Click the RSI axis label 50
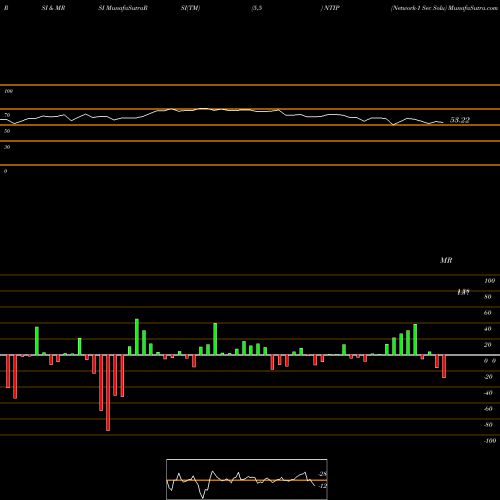 click(x=7, y=131)
